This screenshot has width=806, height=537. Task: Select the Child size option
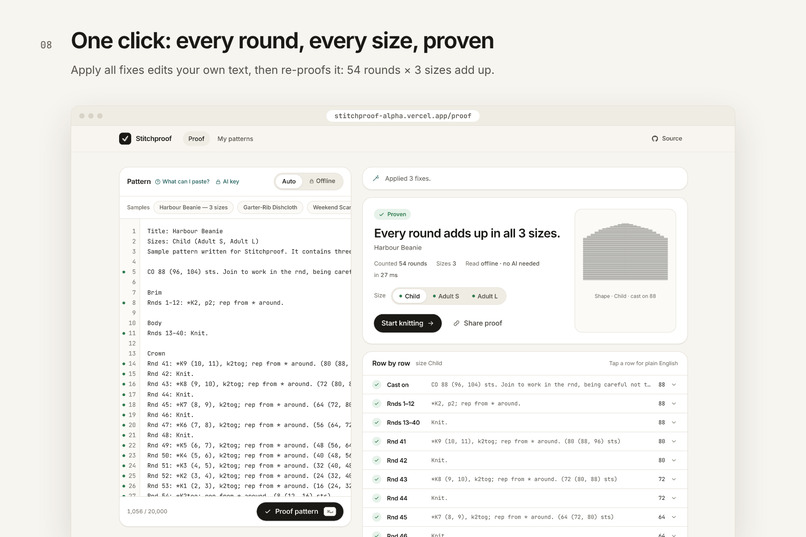tap(410, 296)
